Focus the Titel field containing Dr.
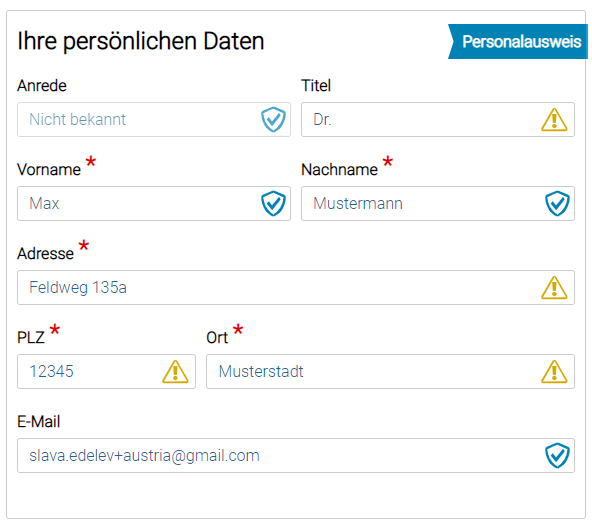 click(x=438, y=119)
